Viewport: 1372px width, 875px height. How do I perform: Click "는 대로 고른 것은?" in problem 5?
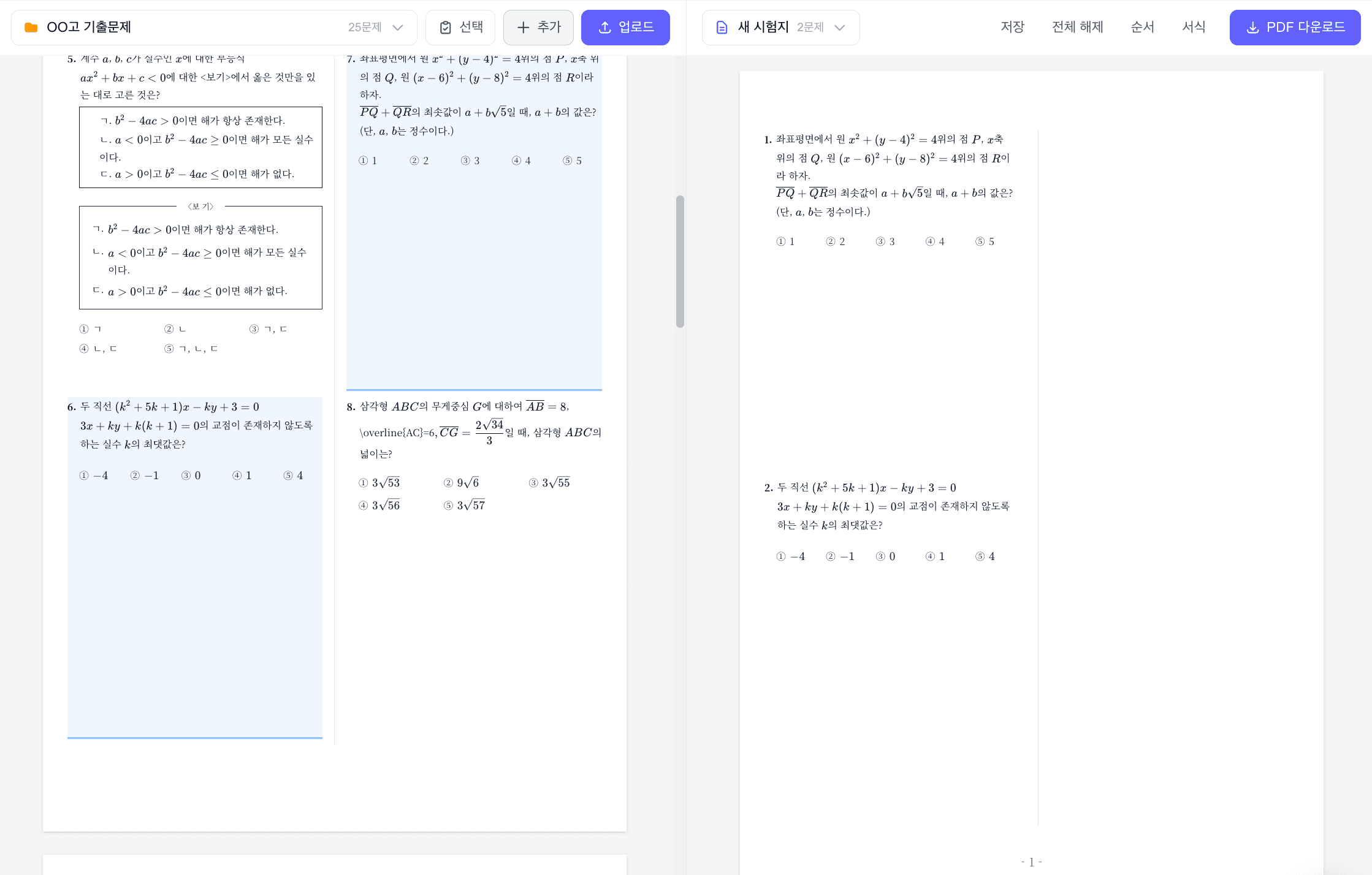click(x=120, y=95)
